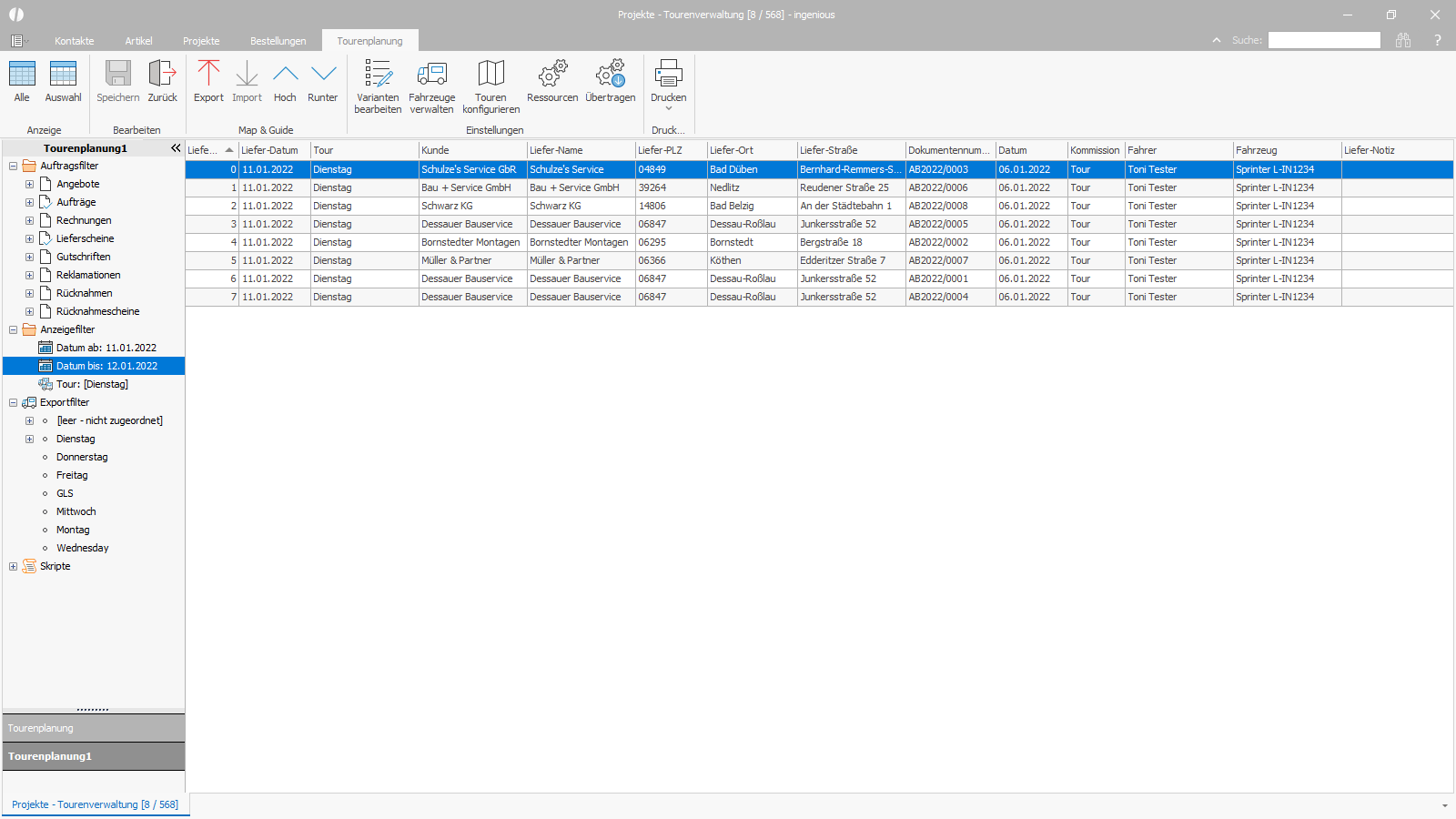Open the Kontakte tab

75,41
